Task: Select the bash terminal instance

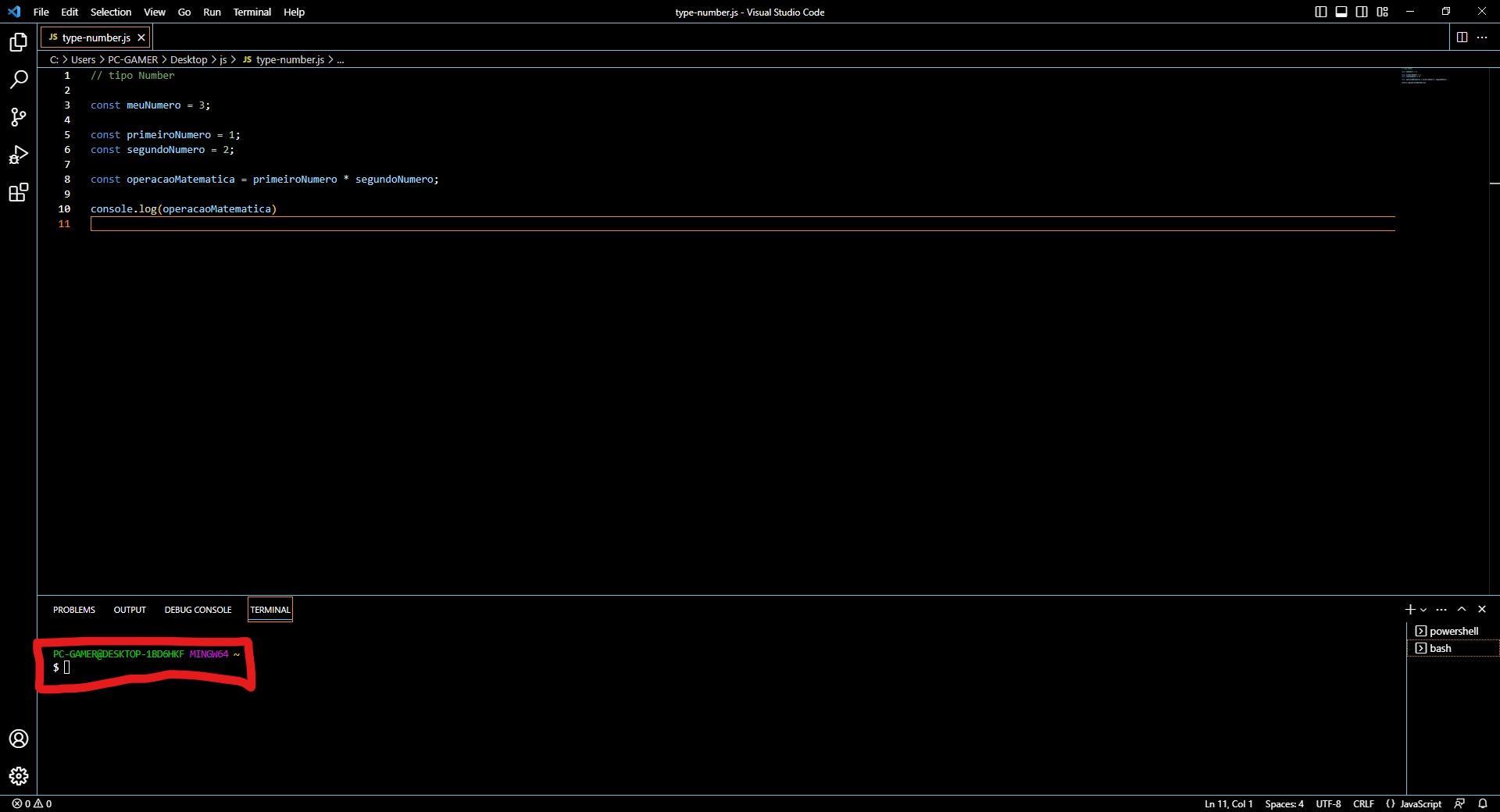Action: coord(1453,648)
